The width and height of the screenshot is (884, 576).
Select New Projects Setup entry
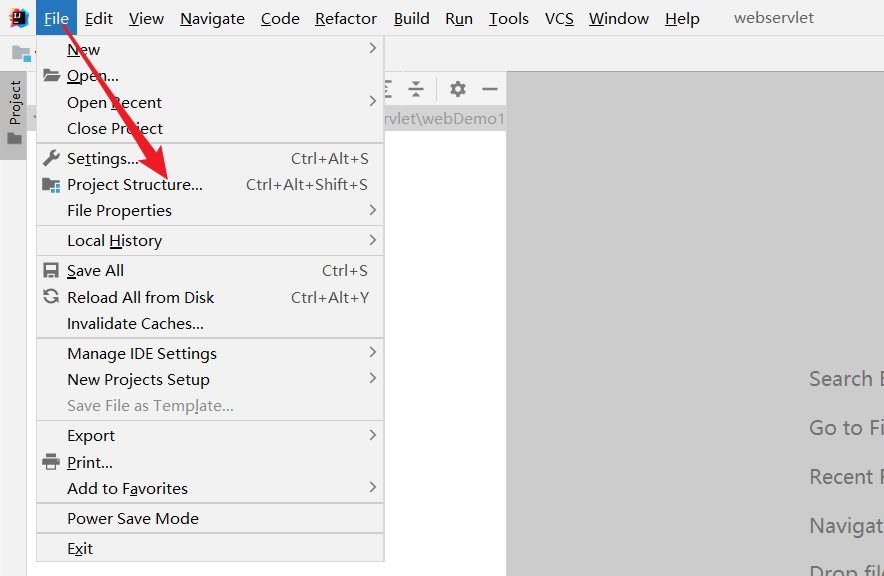[x=210, y=379]
